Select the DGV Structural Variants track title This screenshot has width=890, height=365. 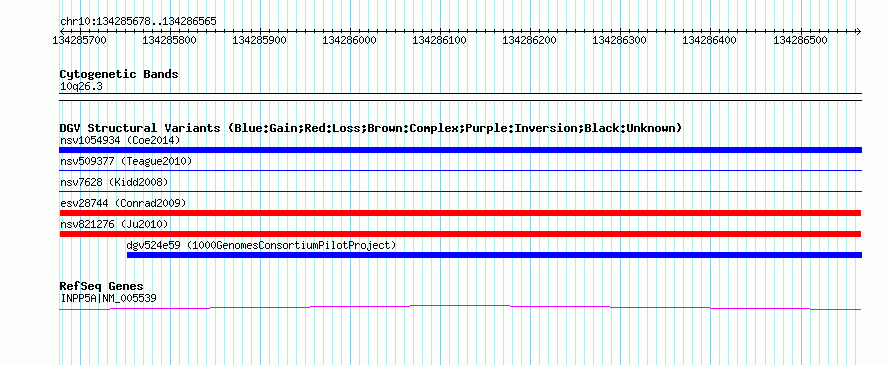(371, 128)
